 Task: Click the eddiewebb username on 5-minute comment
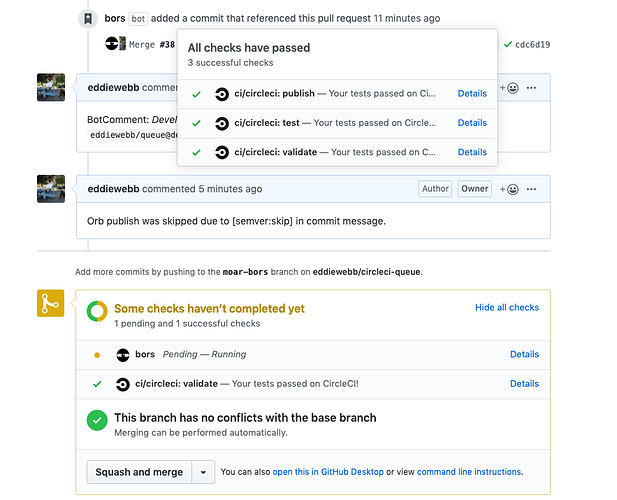(x=113, y=189)
